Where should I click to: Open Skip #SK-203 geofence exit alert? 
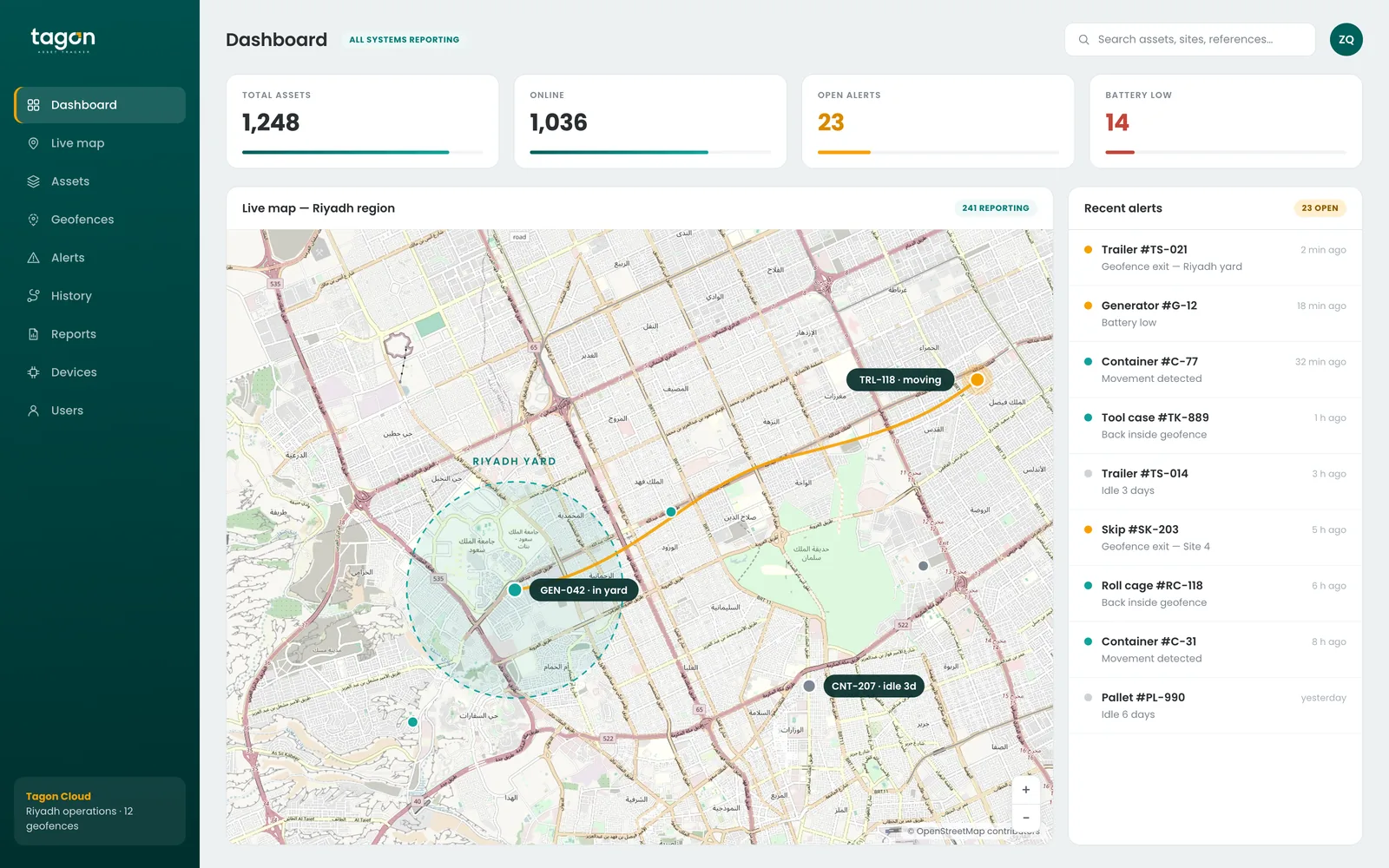coord(1215,538)
